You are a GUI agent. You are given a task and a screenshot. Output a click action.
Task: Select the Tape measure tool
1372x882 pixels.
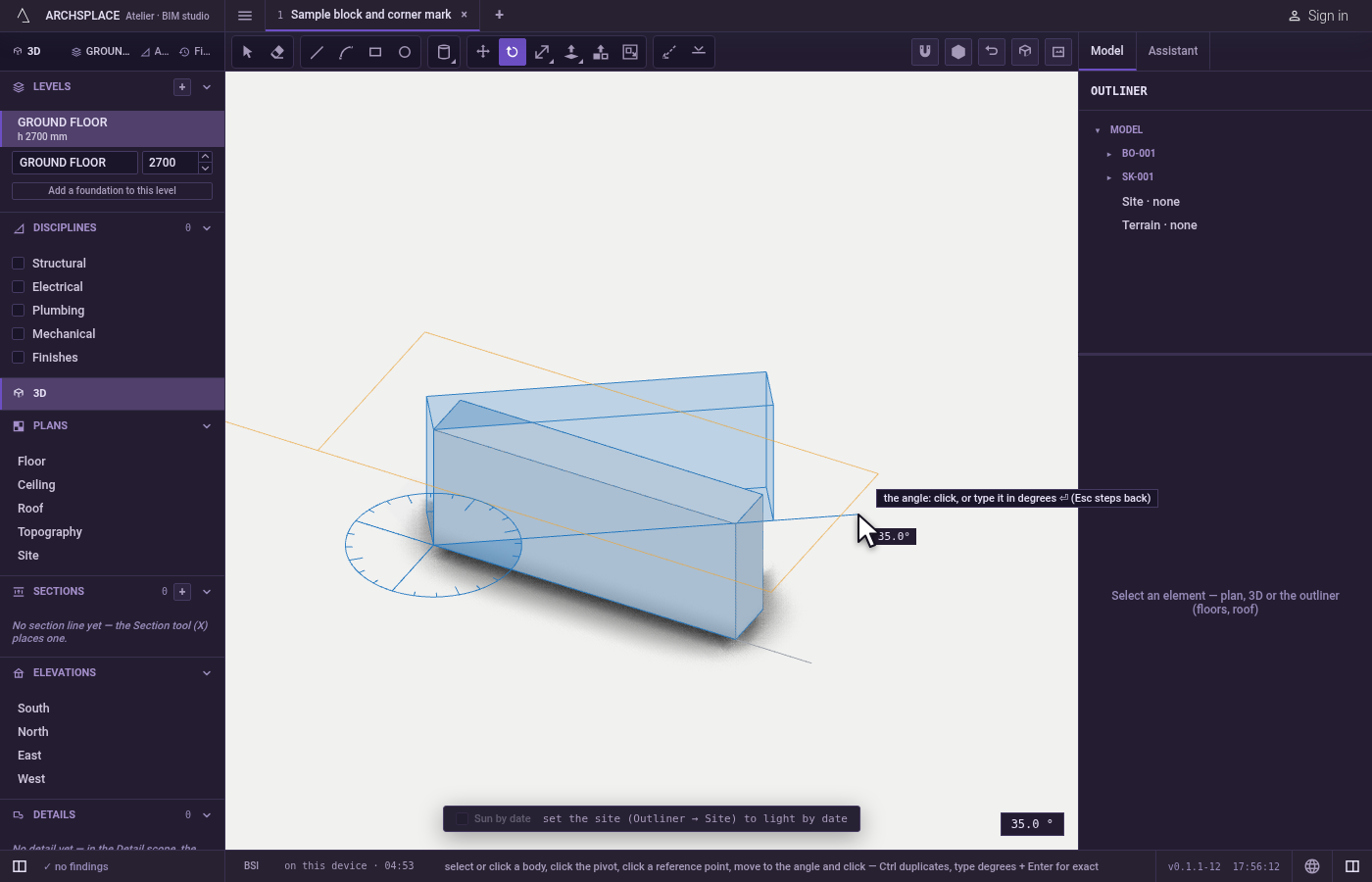pos(669,52)
